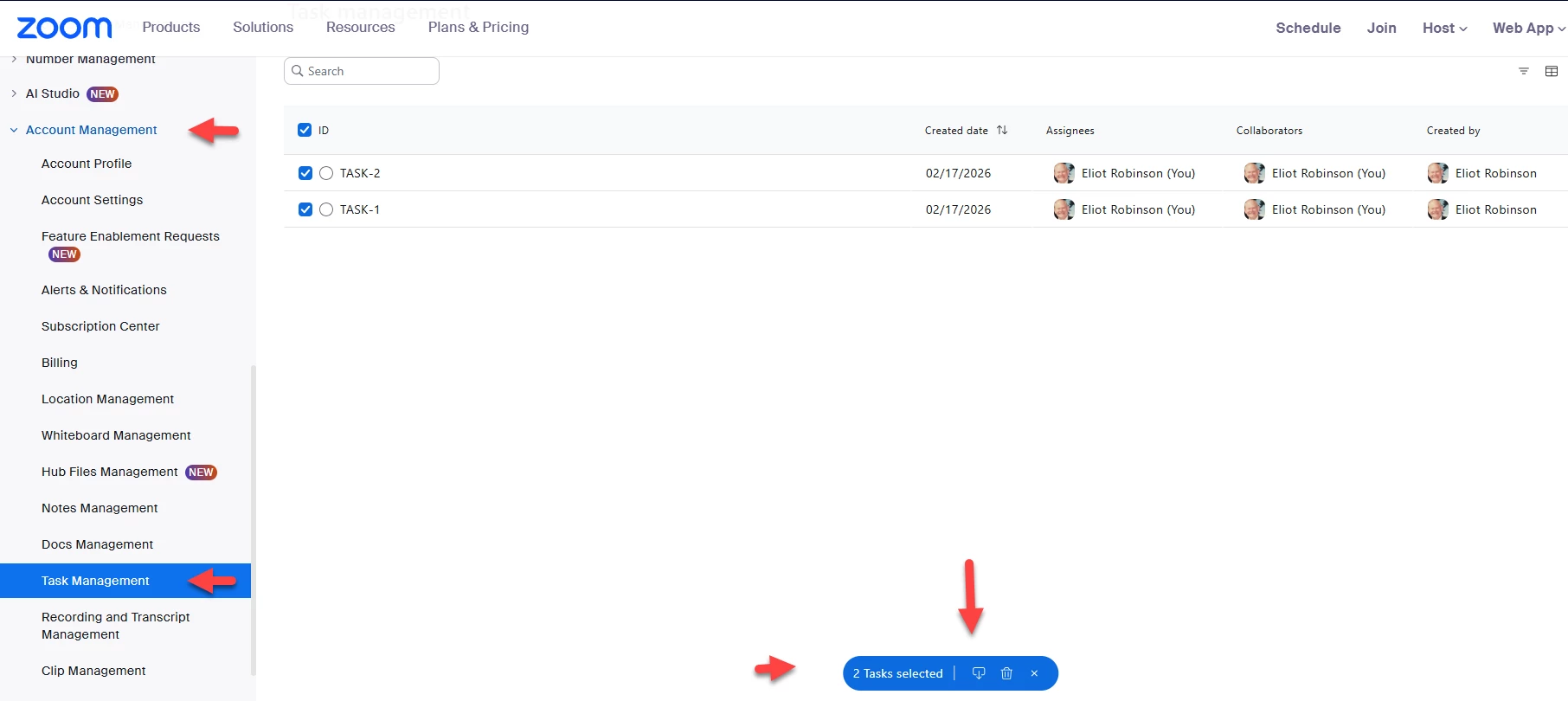
Task: Open Notes Management
Action: pos(100,508)
